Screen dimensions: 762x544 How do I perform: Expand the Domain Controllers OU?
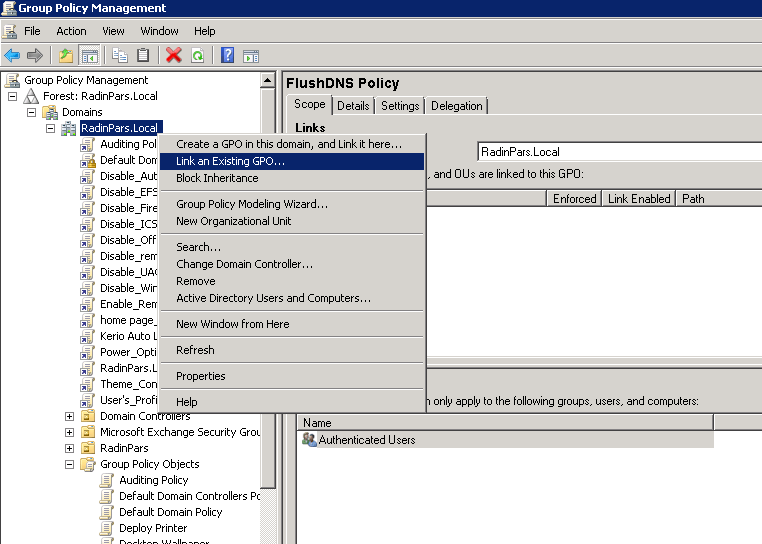tap(70, 416)
